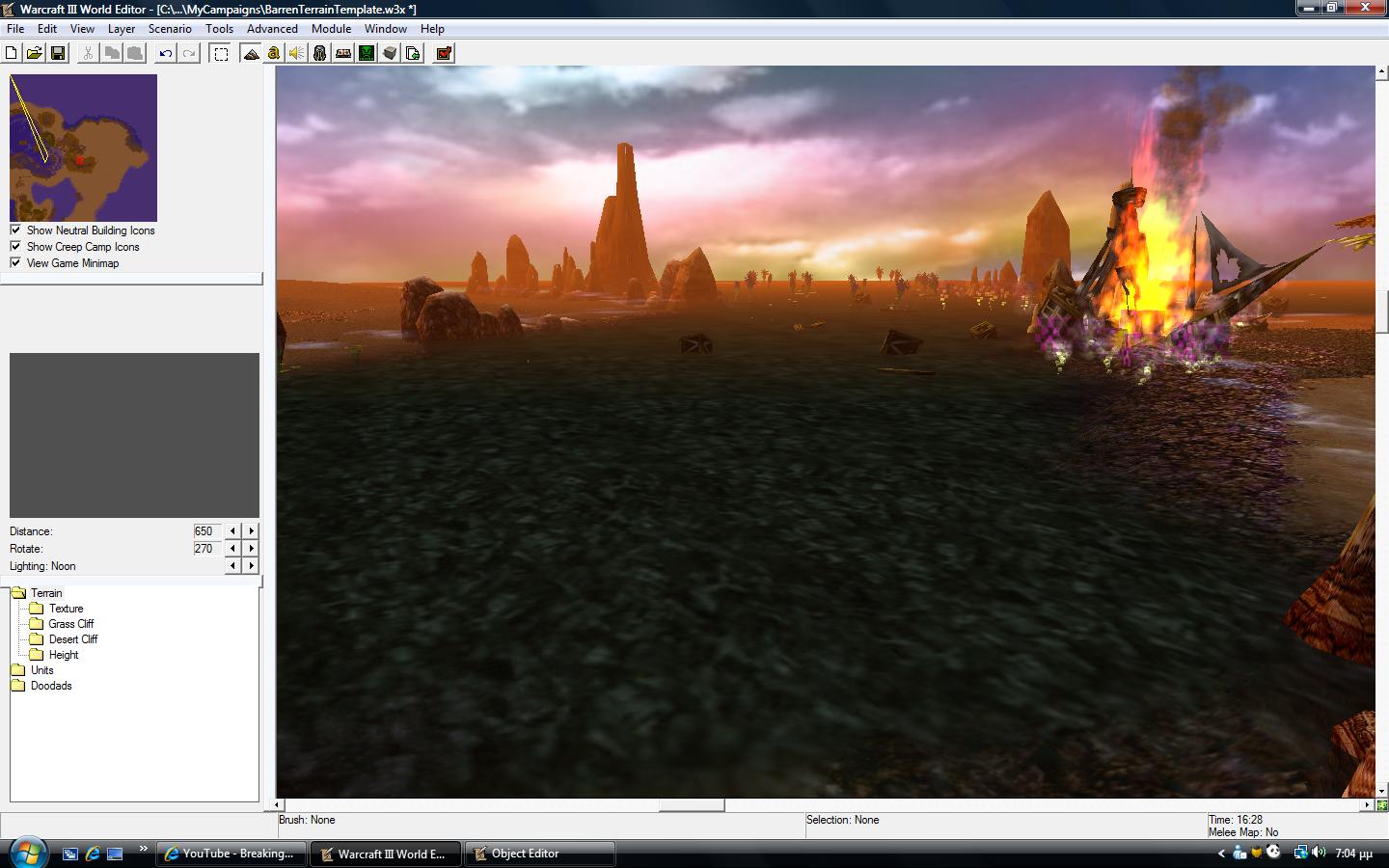Redo the last action
Viewport: 1389px width, 868px height.
[x=189, y=53]
